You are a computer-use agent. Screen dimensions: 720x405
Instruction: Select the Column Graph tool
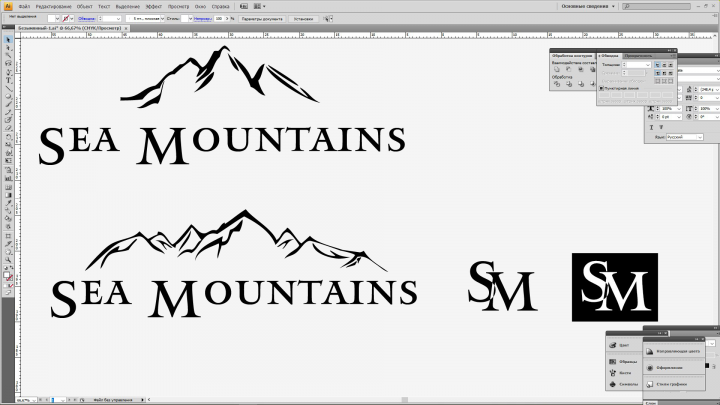point(8,178)
